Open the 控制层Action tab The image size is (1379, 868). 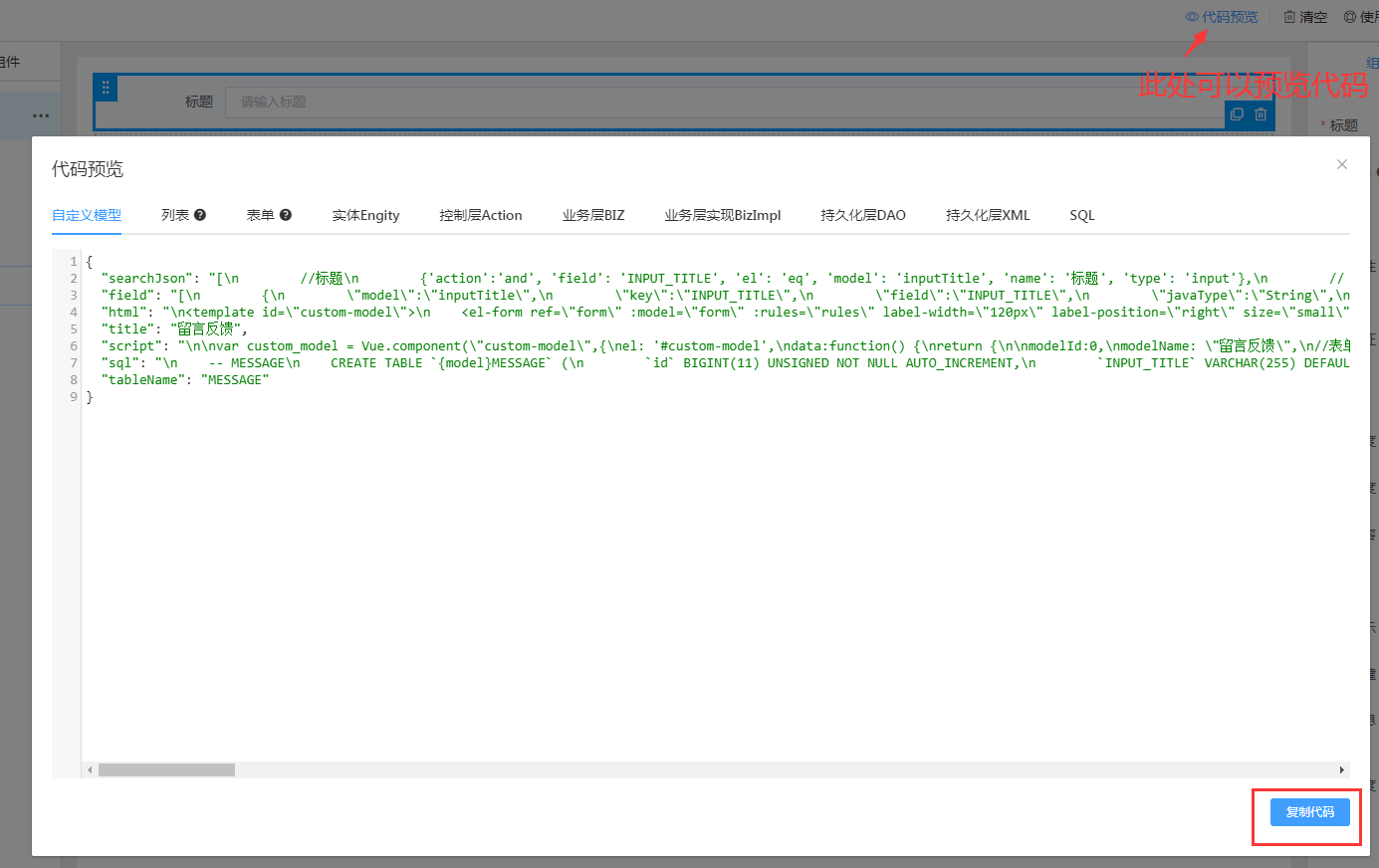click(x=480, y=215)
